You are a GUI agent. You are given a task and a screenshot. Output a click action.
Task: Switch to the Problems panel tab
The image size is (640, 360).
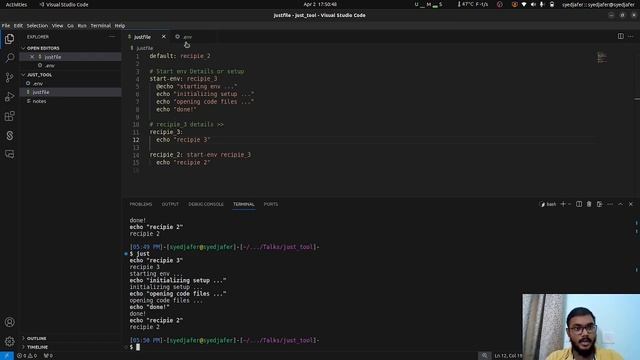click(x=141, y=204)
